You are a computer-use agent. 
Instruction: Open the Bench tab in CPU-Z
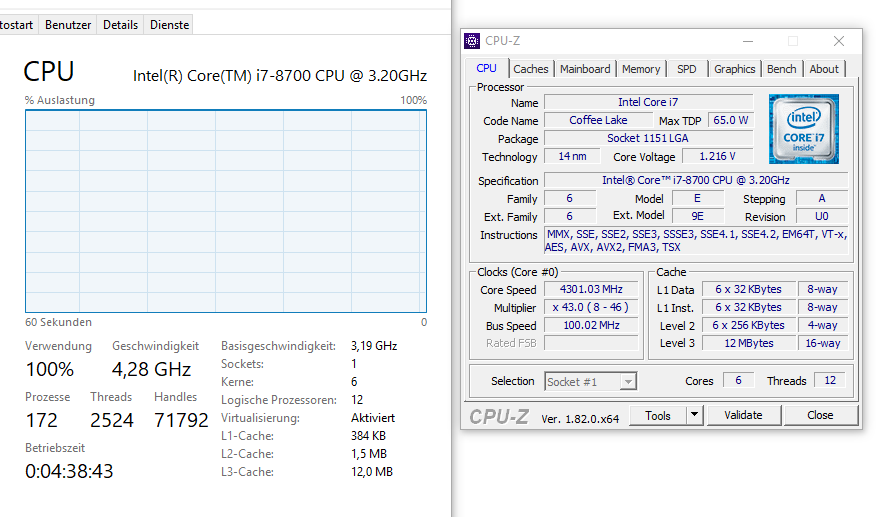[782, 69]
